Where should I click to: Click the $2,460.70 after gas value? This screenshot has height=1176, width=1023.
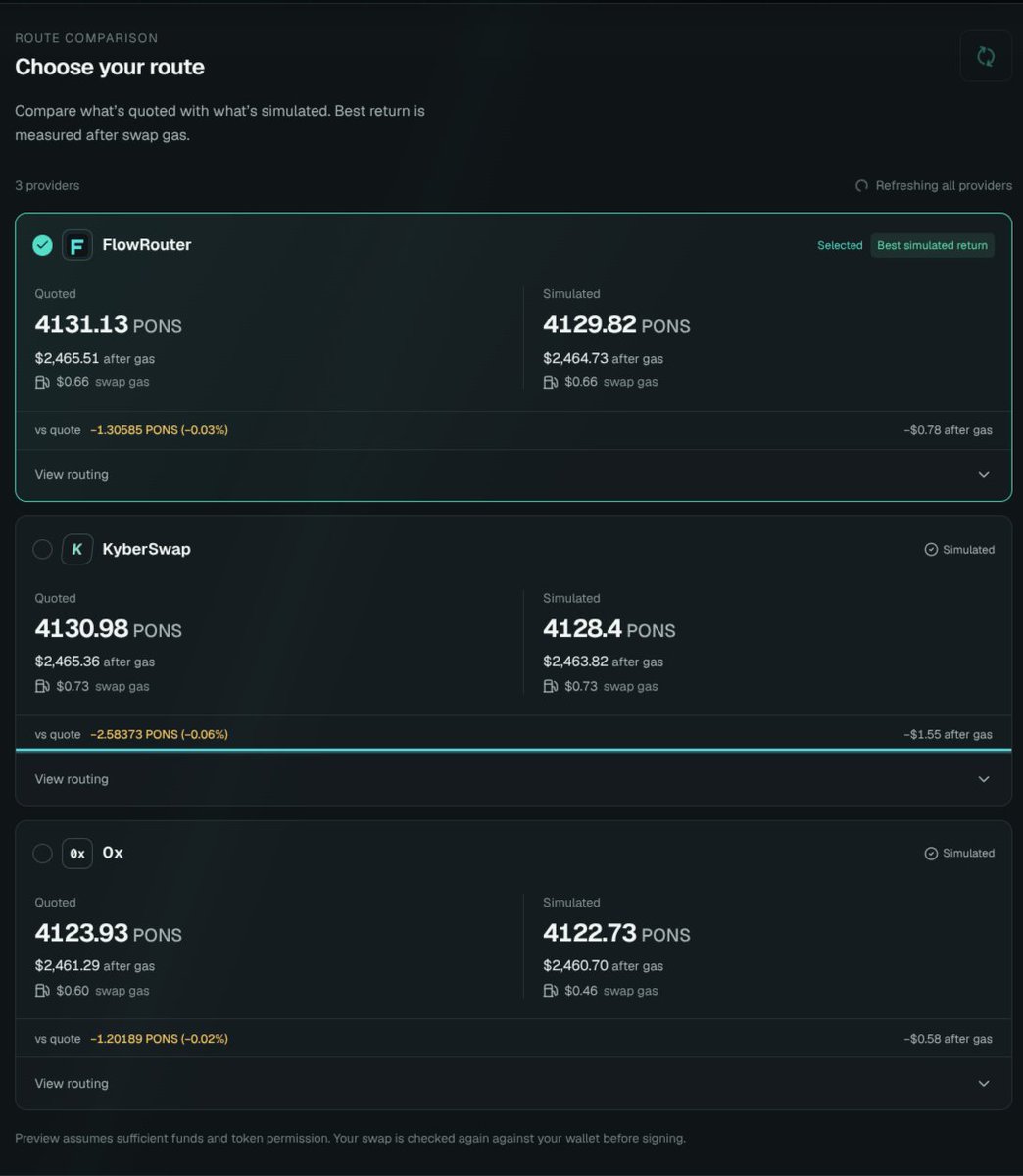(604, 966)
